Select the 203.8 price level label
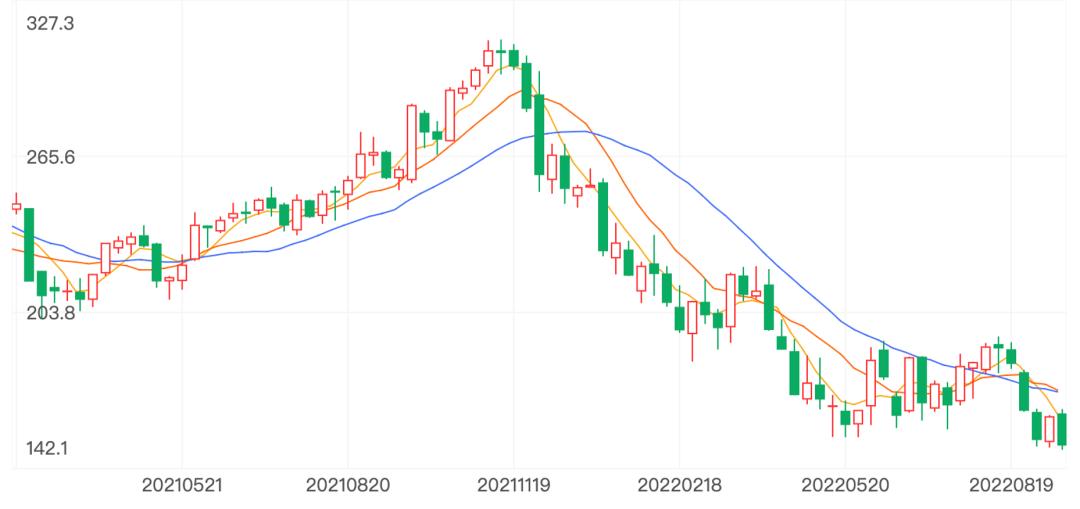This screenshot has height=509, width=1080. [x=50, y=313]
